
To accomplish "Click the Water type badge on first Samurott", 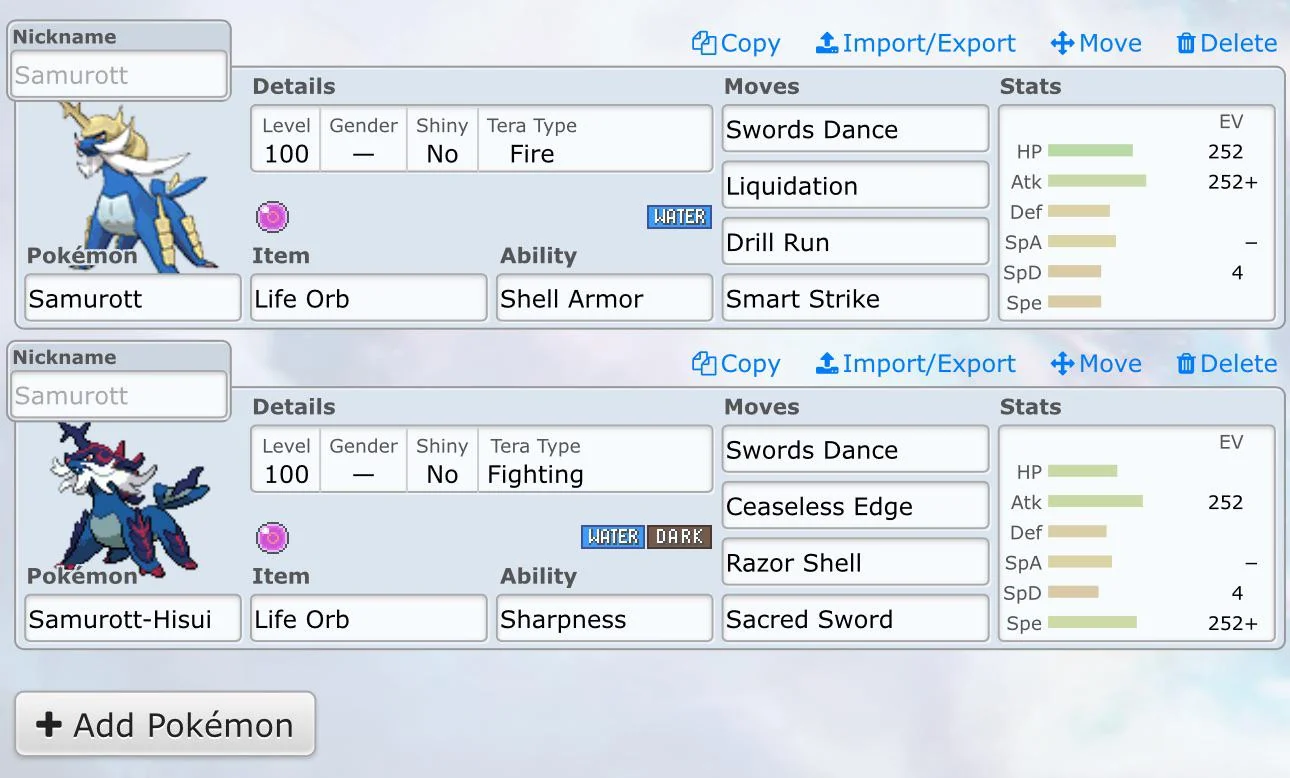I will [679, 216].
